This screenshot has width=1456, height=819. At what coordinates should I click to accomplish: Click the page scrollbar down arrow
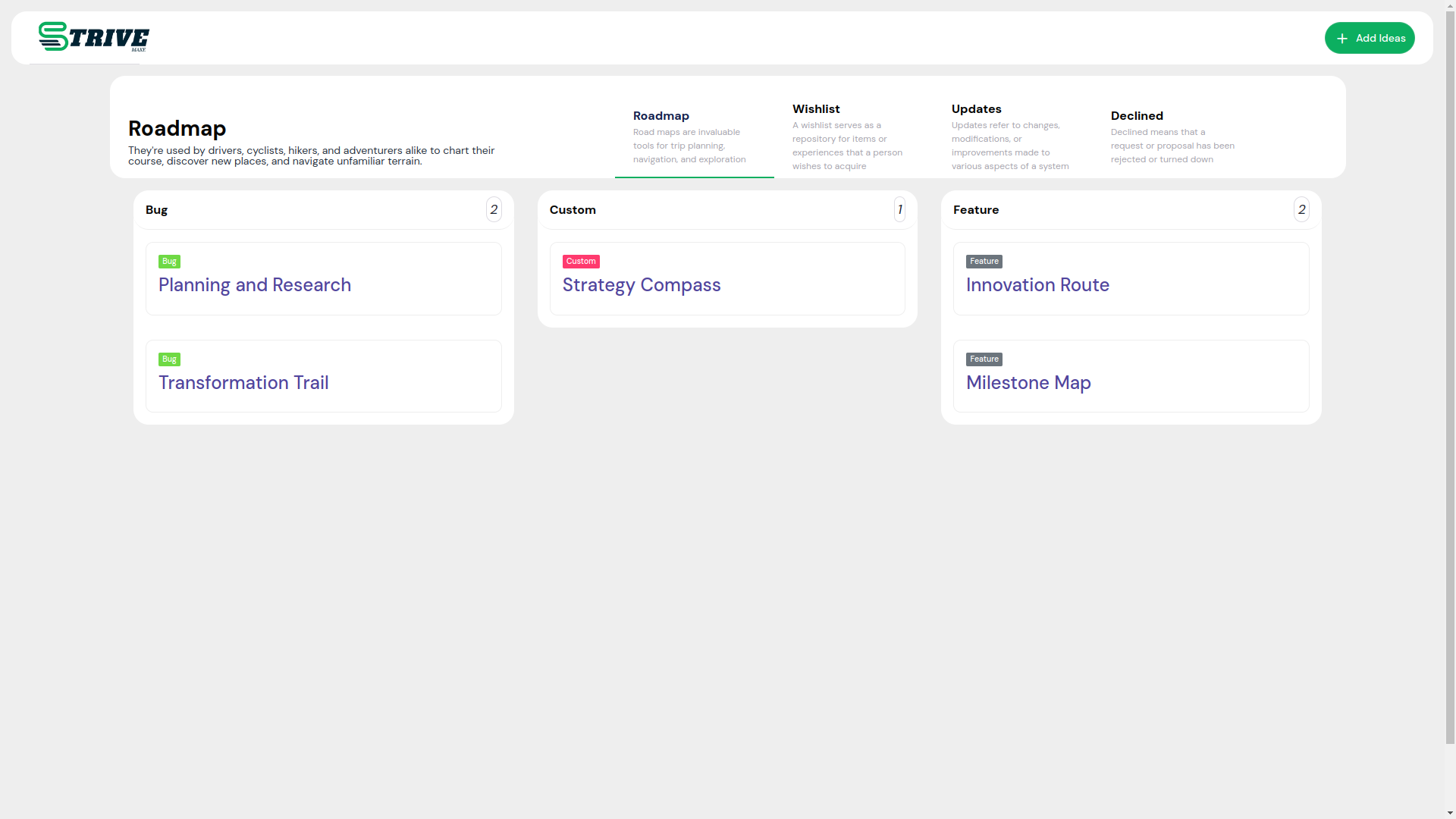click(x=1450, y=813)
